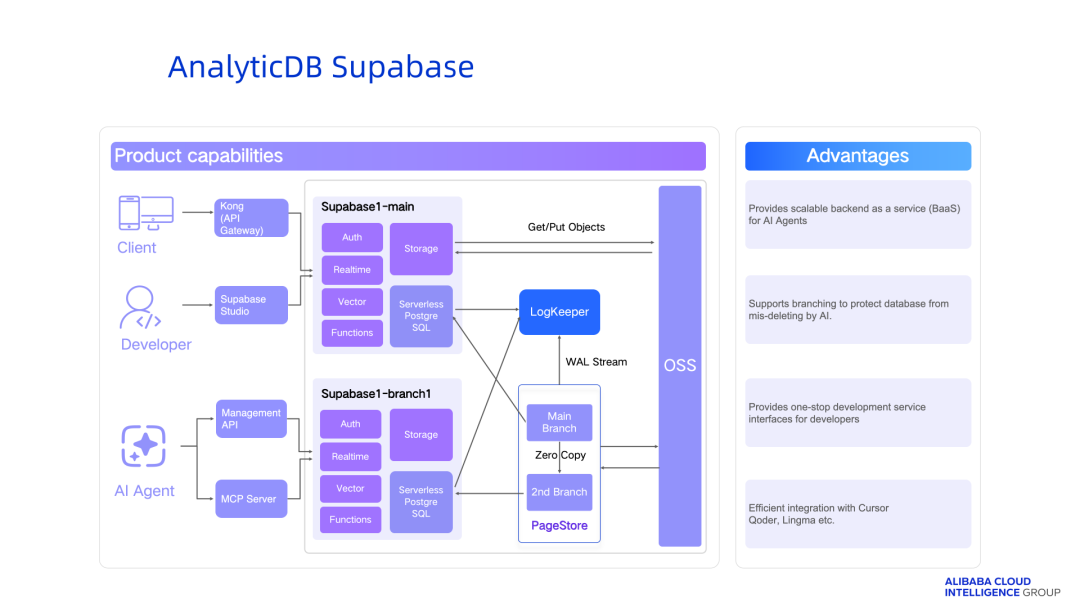
Task: Click the PageStore label
Action: [559, 525]
